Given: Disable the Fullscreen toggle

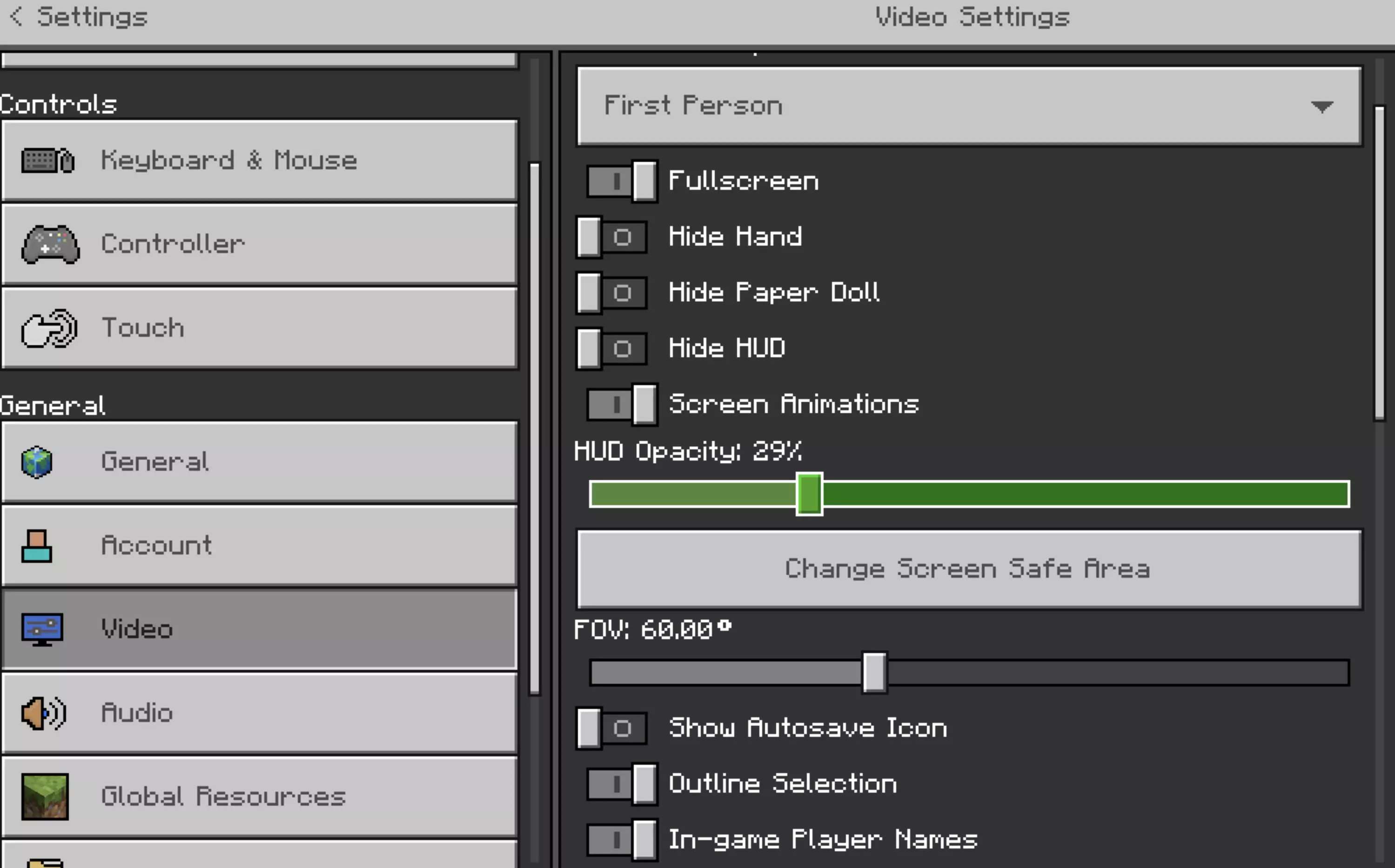Looking at the screenshot, I should (622, 181).
